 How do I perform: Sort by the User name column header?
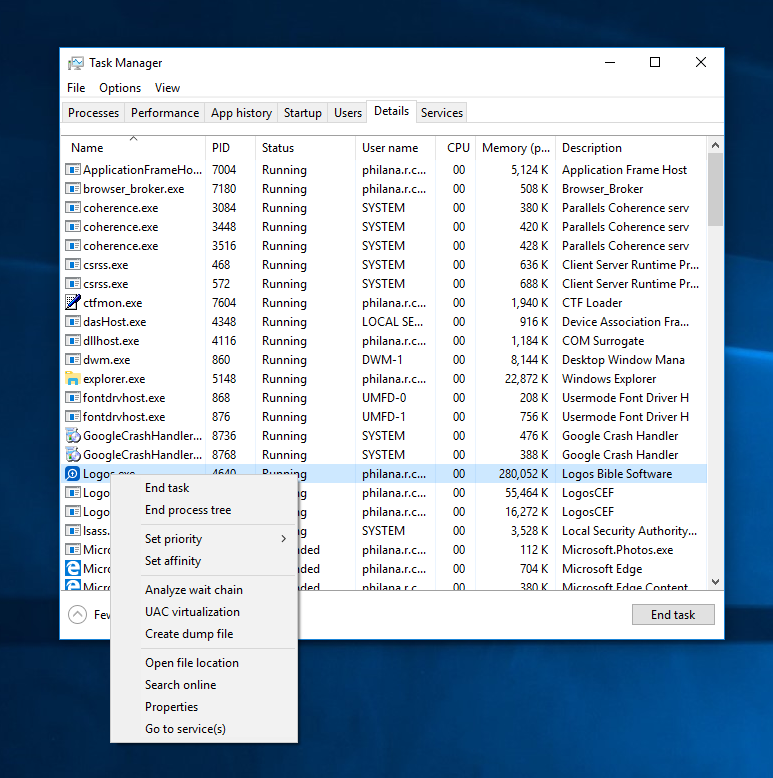coord(395,147)
